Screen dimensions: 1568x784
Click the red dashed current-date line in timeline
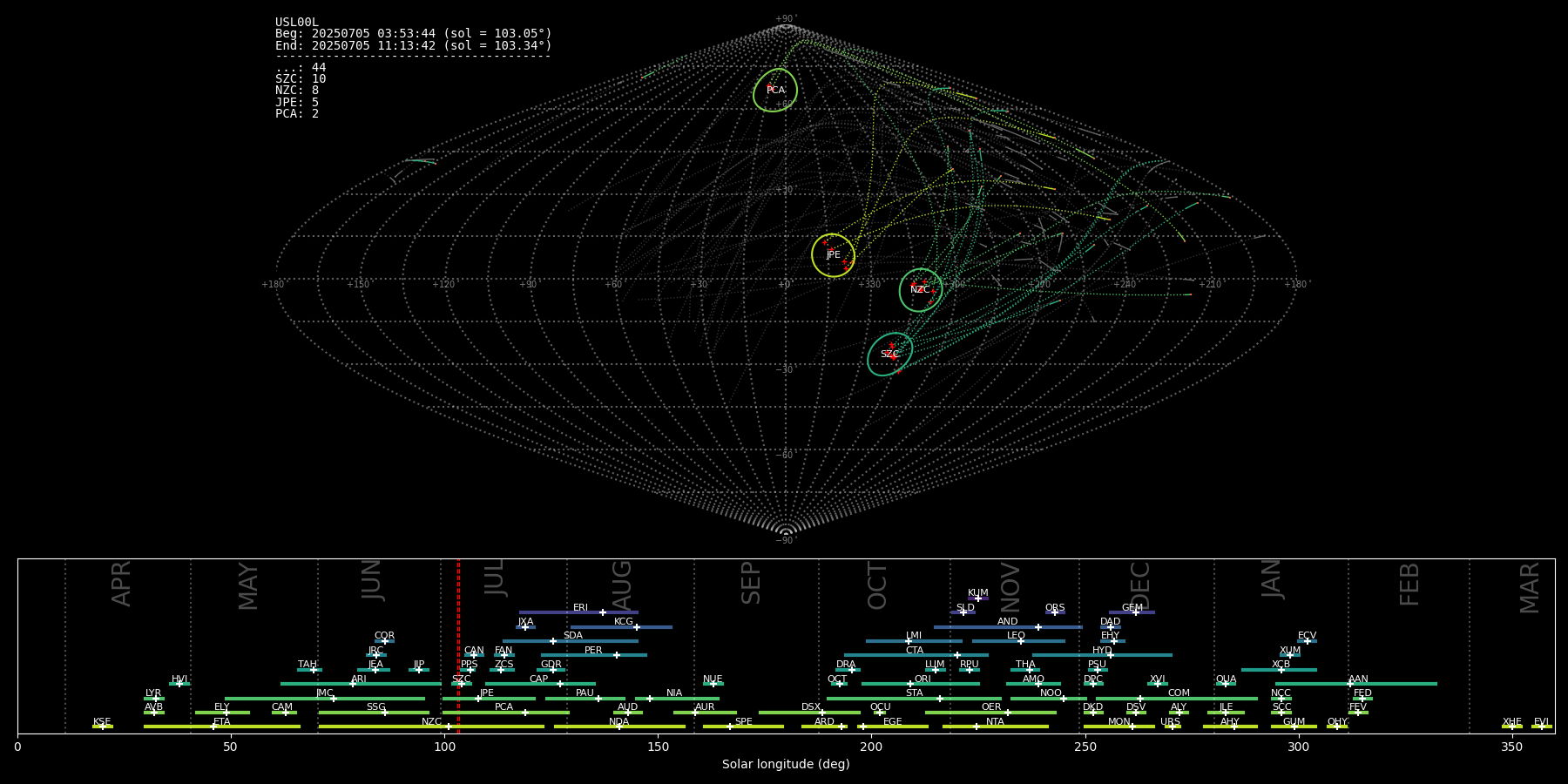click(458, 645)
